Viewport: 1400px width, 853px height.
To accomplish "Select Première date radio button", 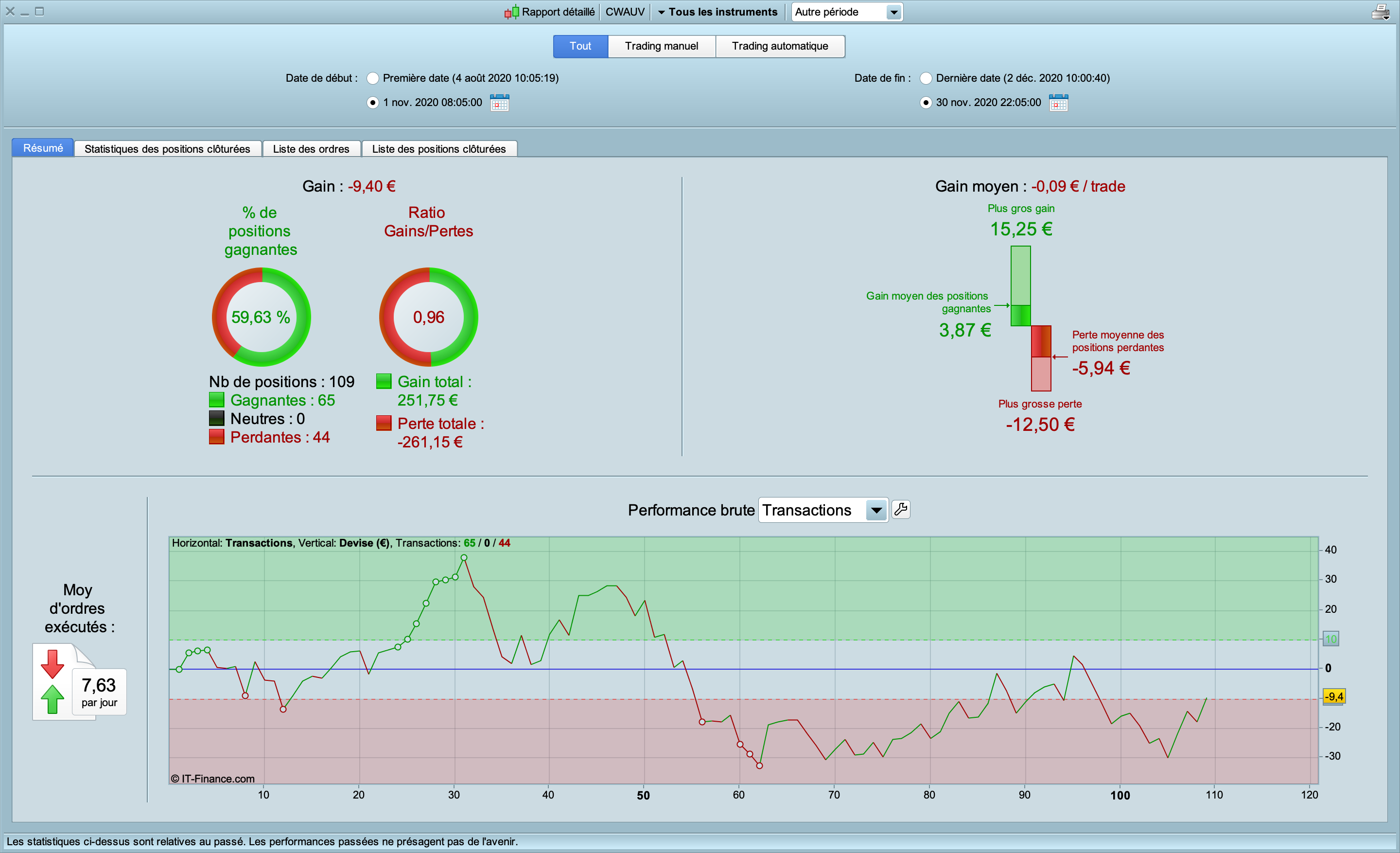I will click(373, 78).
